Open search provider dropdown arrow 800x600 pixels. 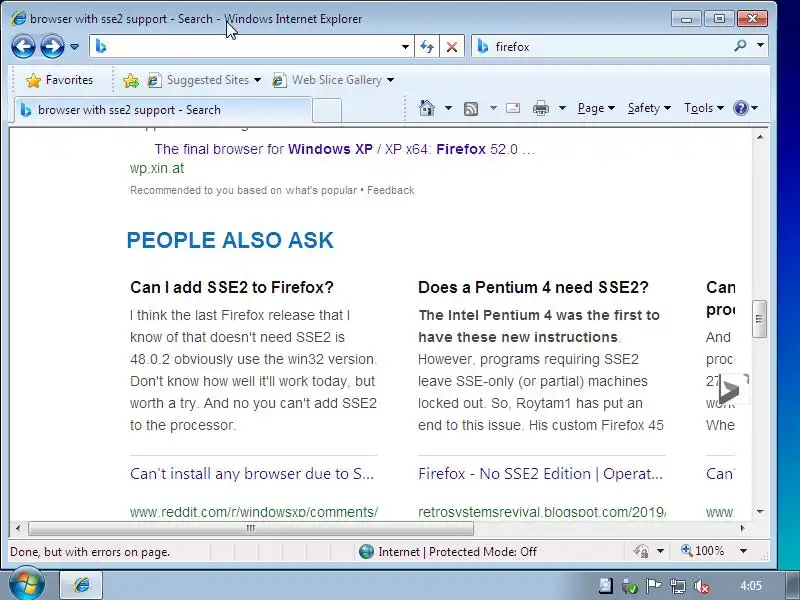(760, 46)
